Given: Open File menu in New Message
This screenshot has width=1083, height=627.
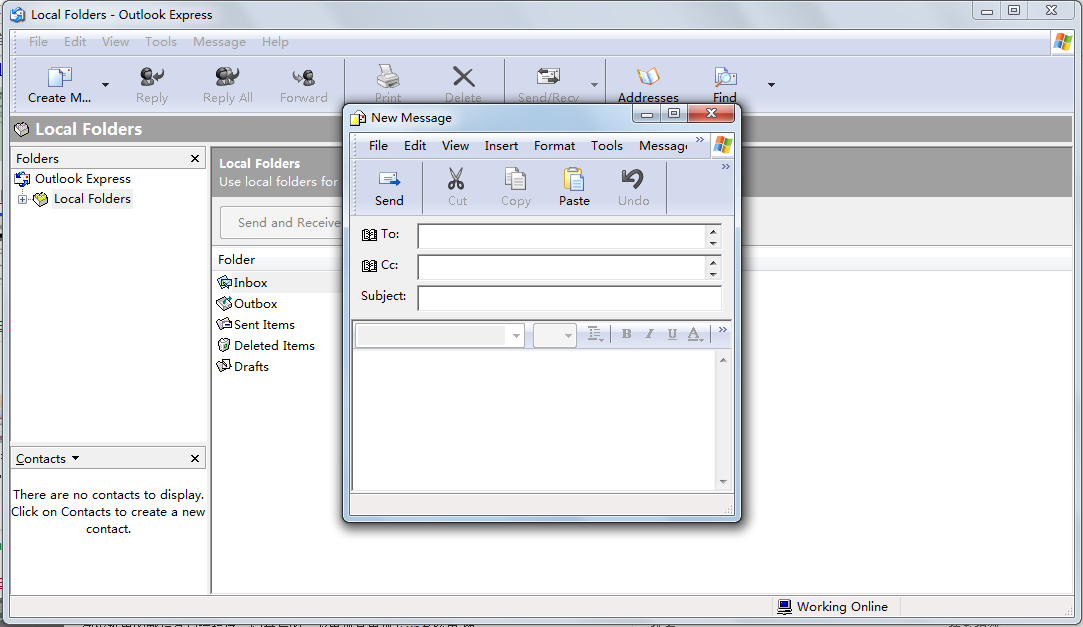Looking at the screenshot, I should (x=378, y=146).
